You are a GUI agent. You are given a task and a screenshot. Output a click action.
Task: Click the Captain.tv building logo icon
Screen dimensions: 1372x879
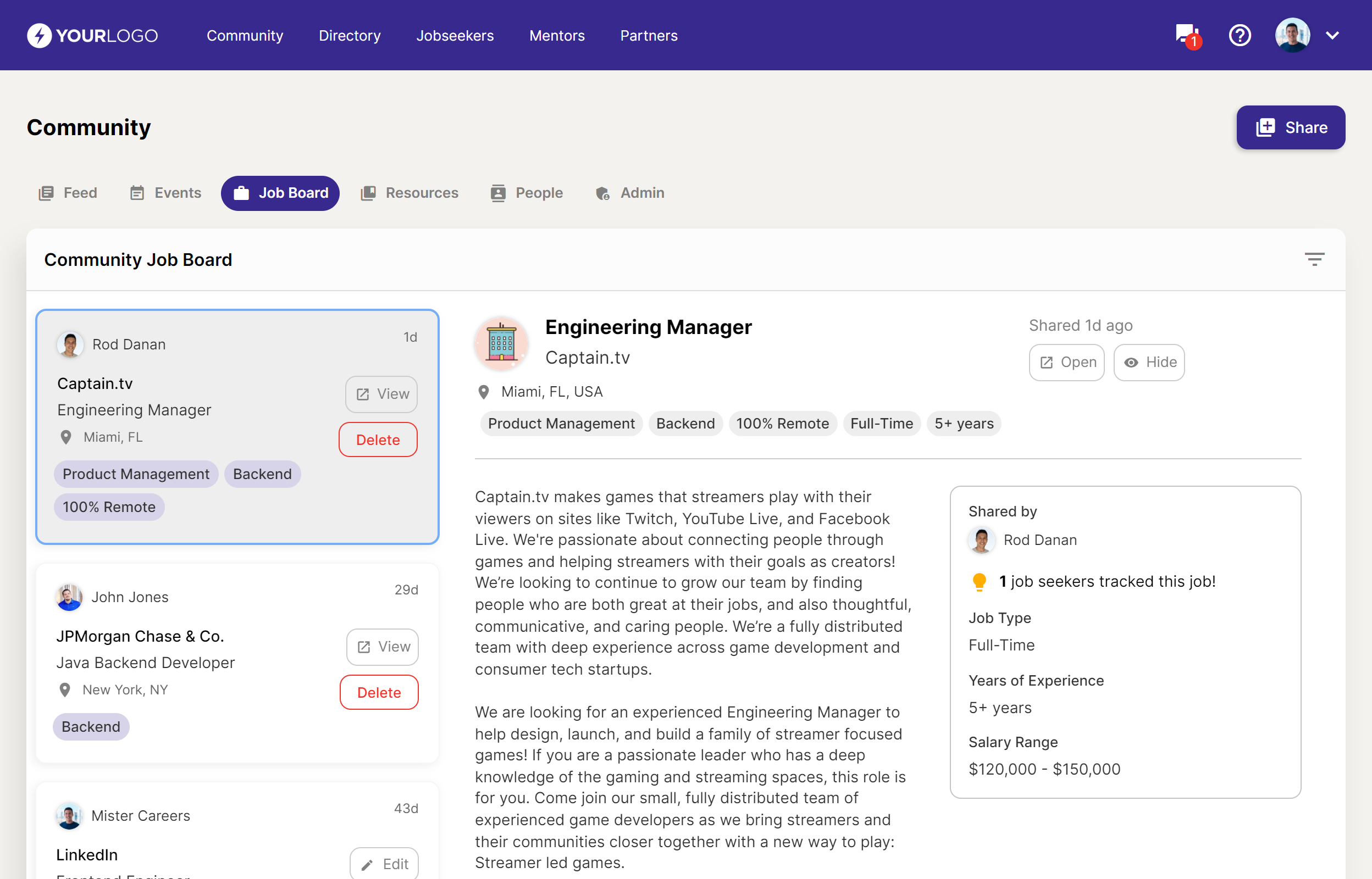coord(501,343)
